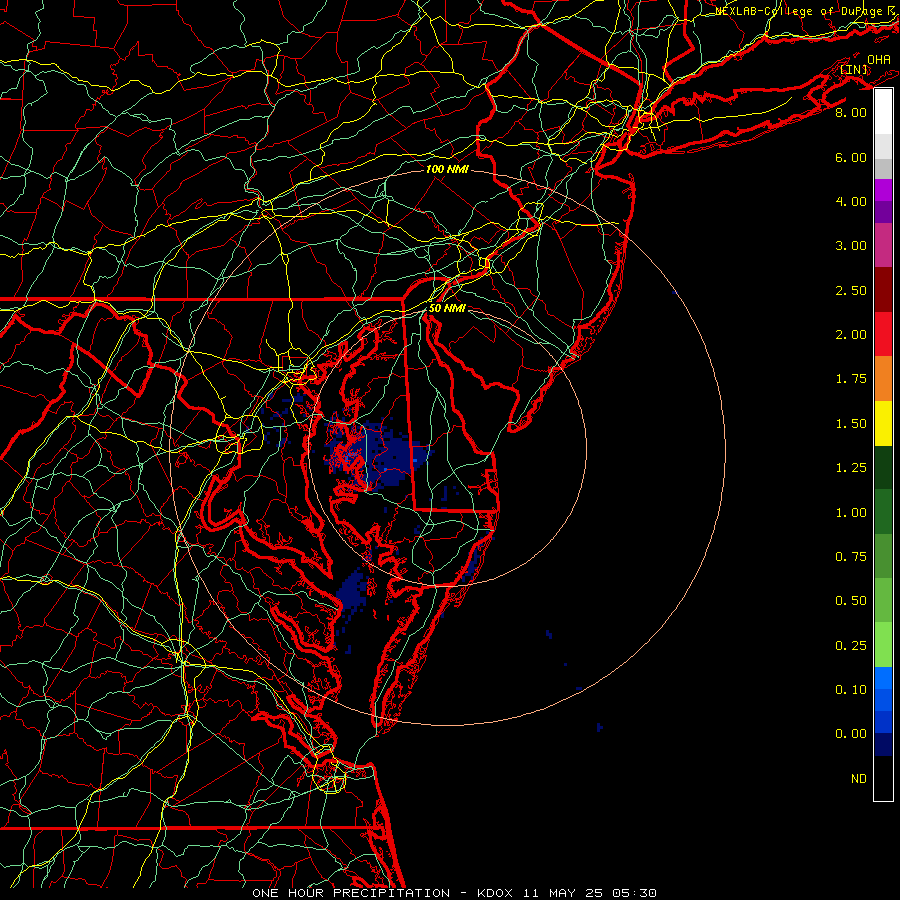
Task: Click the NEXLAB-College of DuPage watermark text
Action: pos(806,11)
